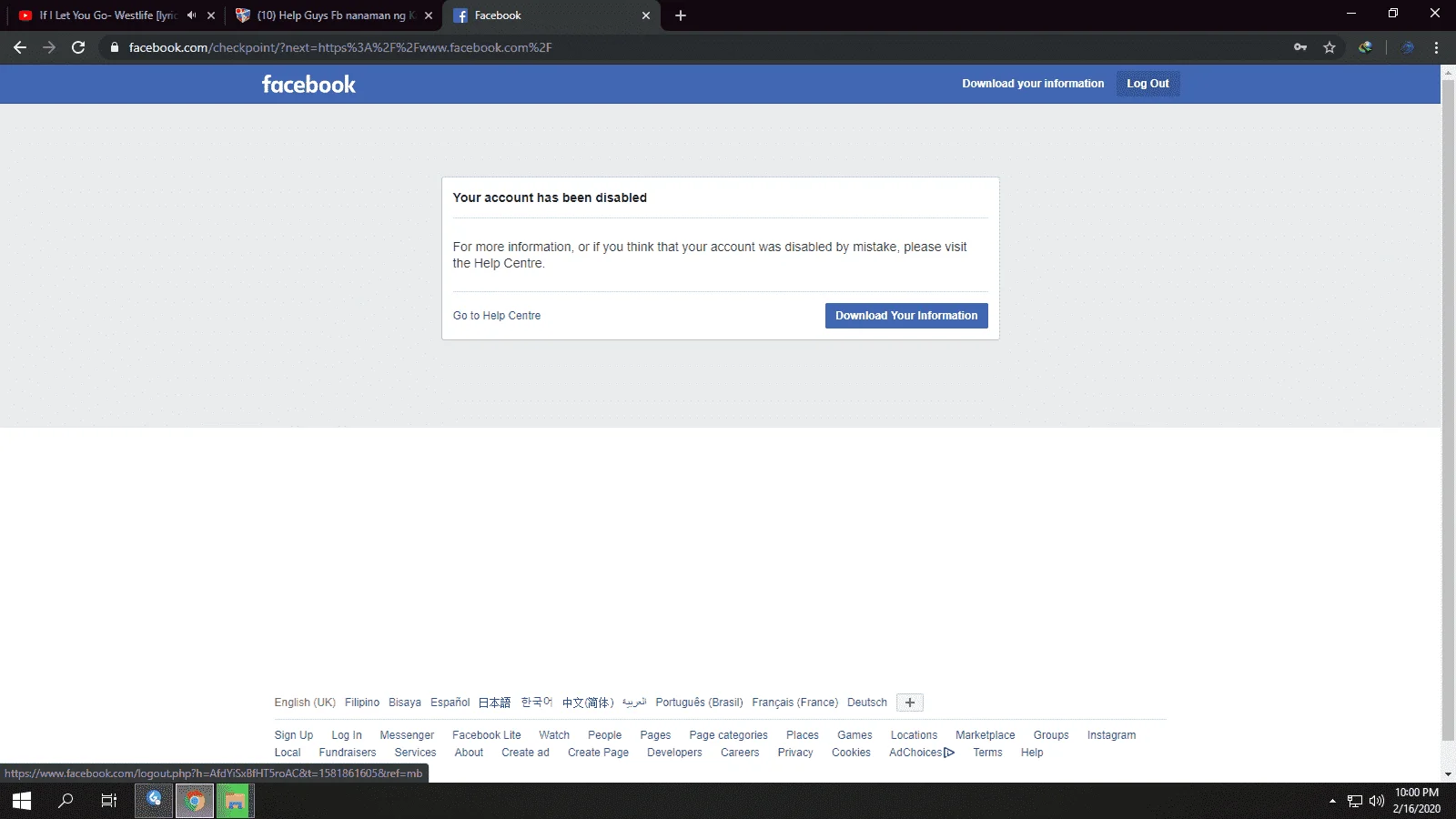Open the Page categories footer link
The height and width of the screenshot is (819, 1456).
coord(728,735)
